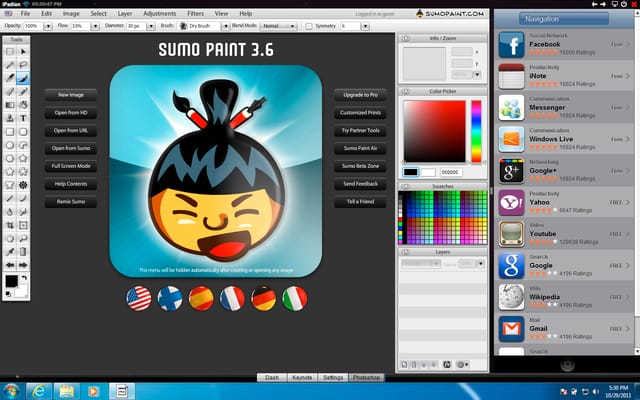Expand the Symmetry count dropdown
The image size is (640, 400).
click(365, 26)
